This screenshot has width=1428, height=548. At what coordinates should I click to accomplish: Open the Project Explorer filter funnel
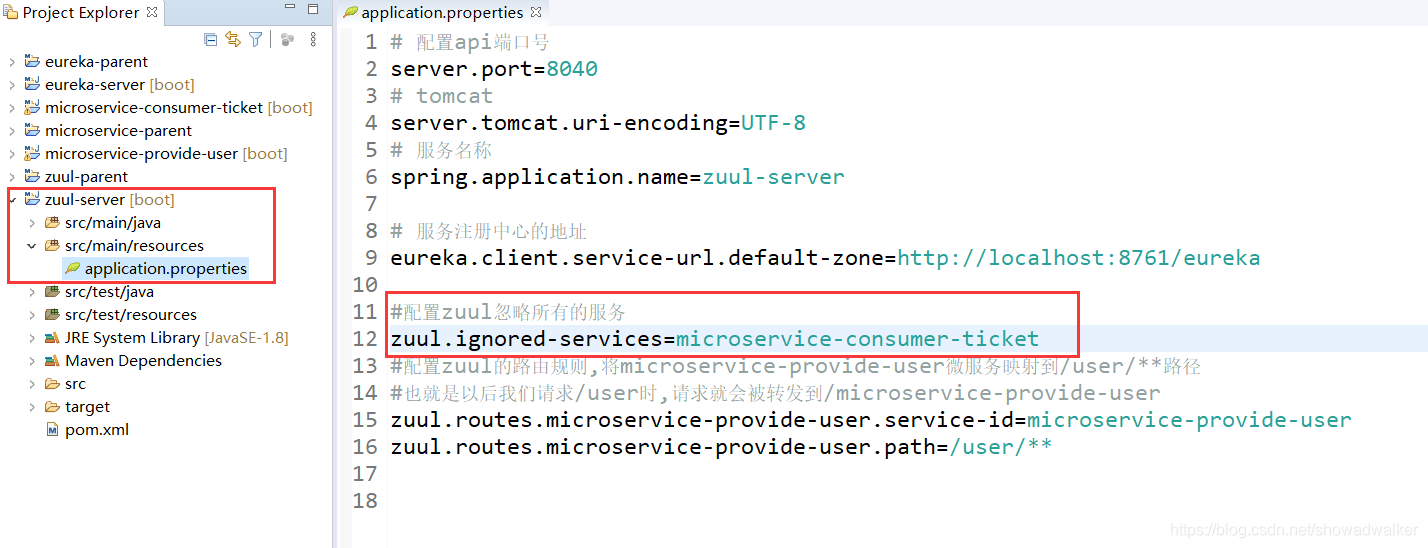256,39
